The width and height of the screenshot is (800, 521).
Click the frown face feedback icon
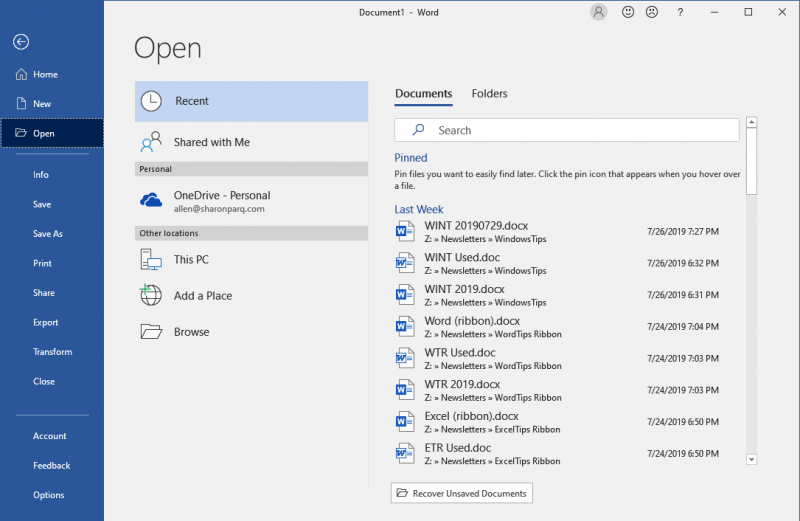[652, 13]
